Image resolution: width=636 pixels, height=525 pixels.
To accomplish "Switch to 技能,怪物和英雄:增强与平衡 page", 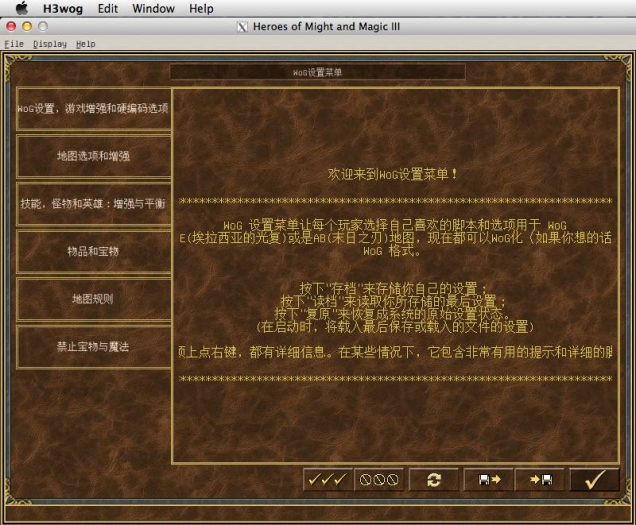I will 92,203.
